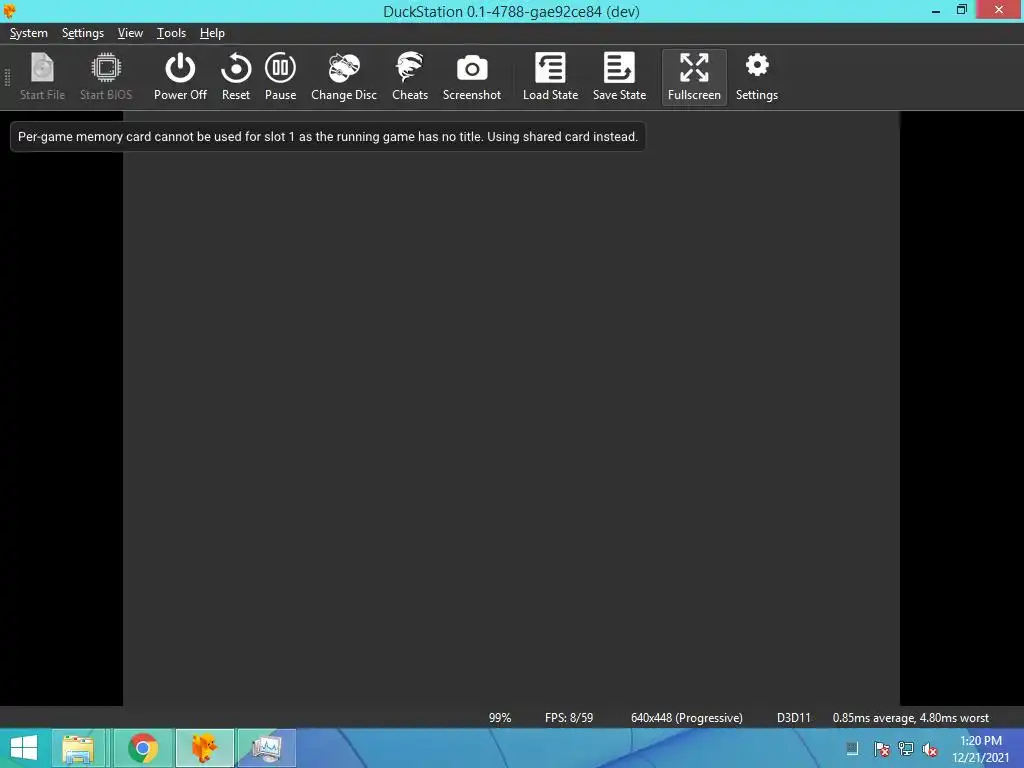
Task: Open the View menu
Action: [130, 33]
